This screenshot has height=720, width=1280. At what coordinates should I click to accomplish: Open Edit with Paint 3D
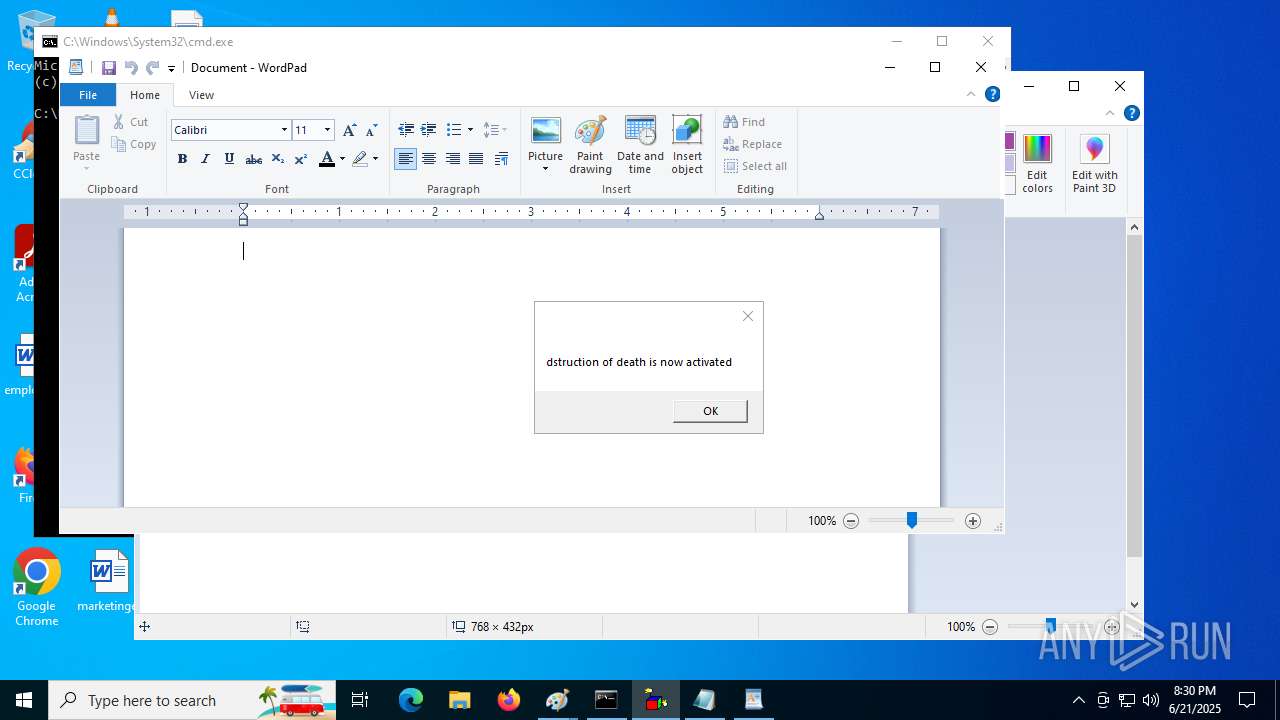[1095, 163]
